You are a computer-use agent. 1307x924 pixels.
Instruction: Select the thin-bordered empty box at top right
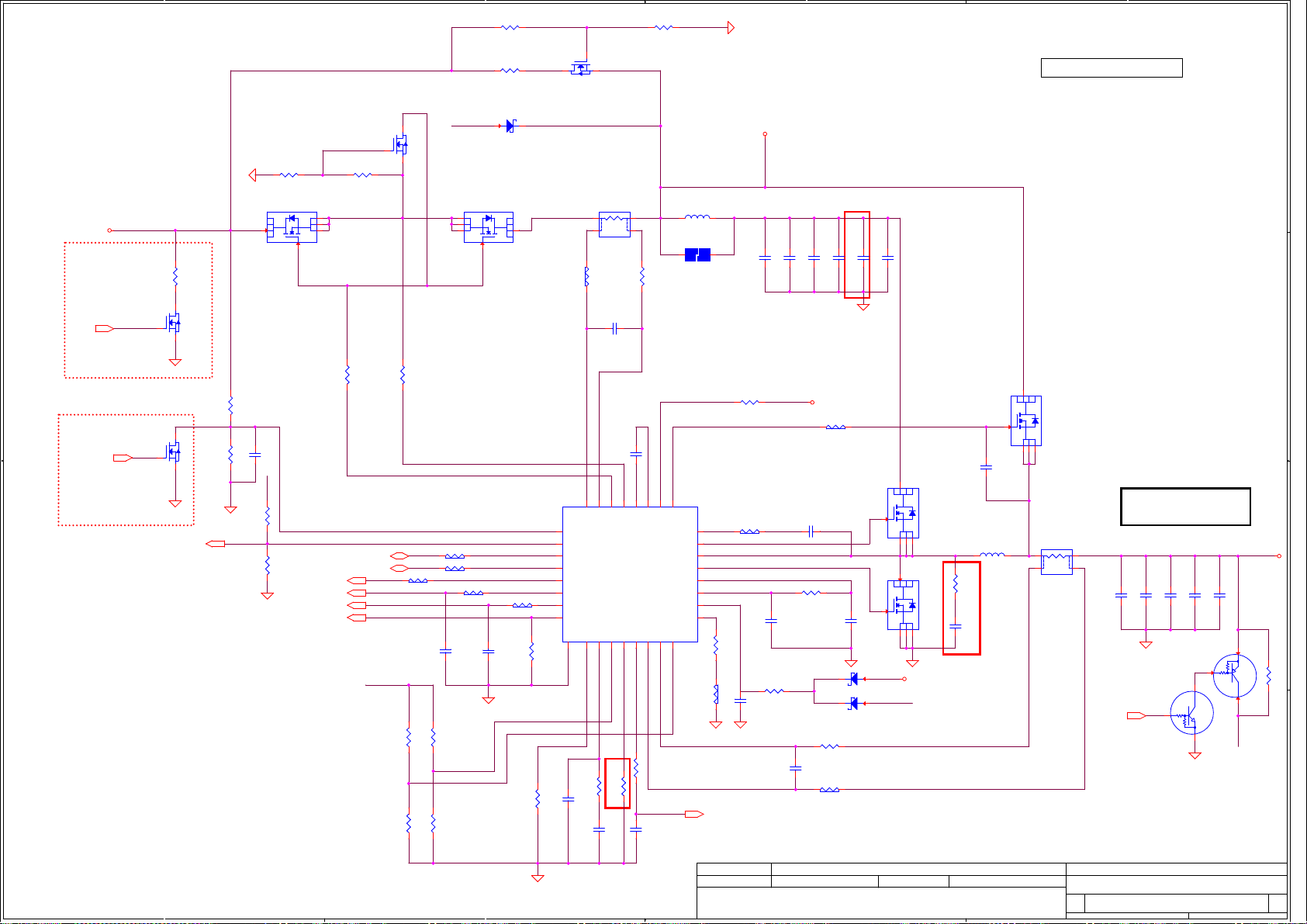[1112, 67]
